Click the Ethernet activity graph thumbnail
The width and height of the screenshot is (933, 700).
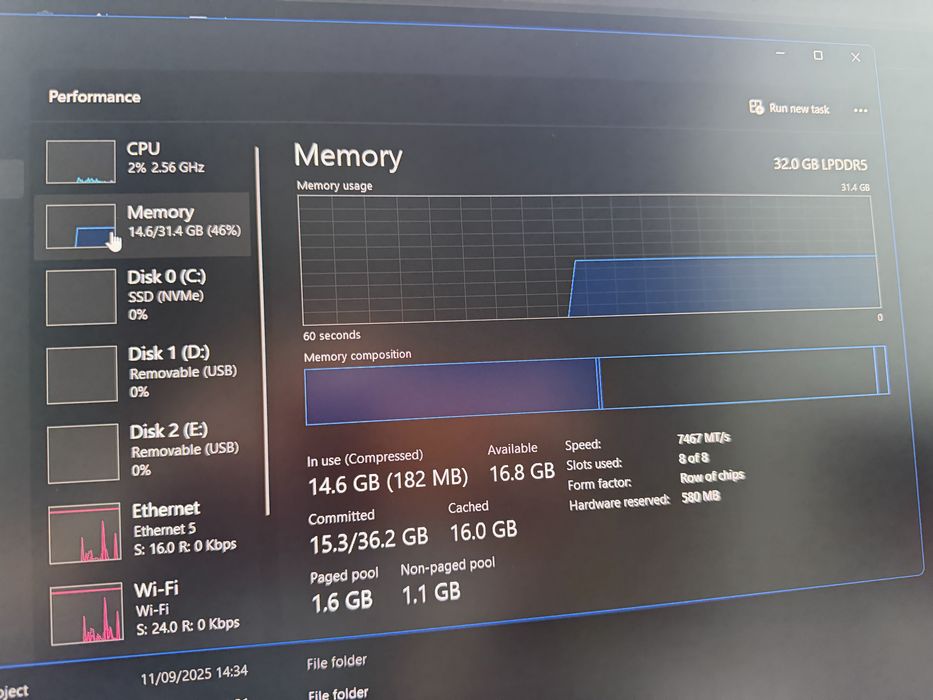(x=85, y=533)
